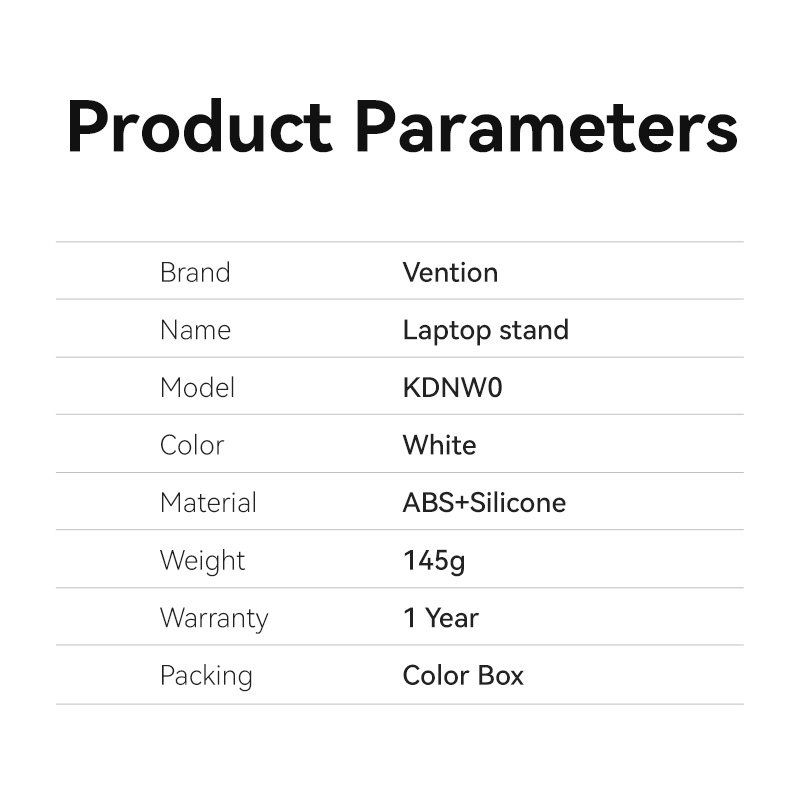Screen dimensions: 800x800
Task: Click the "1 Year" warranty value
Action: 441,618
